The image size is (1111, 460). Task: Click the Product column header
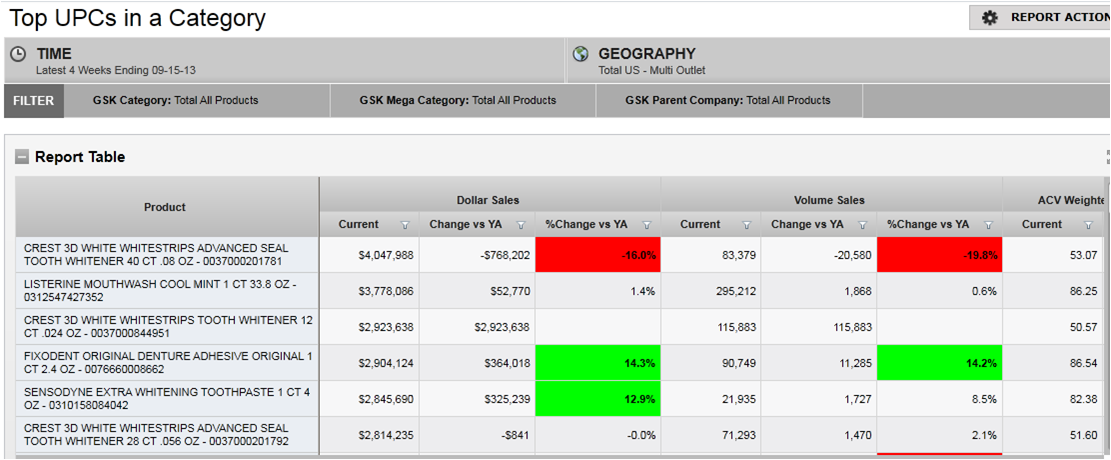click(x=165, y=207)
